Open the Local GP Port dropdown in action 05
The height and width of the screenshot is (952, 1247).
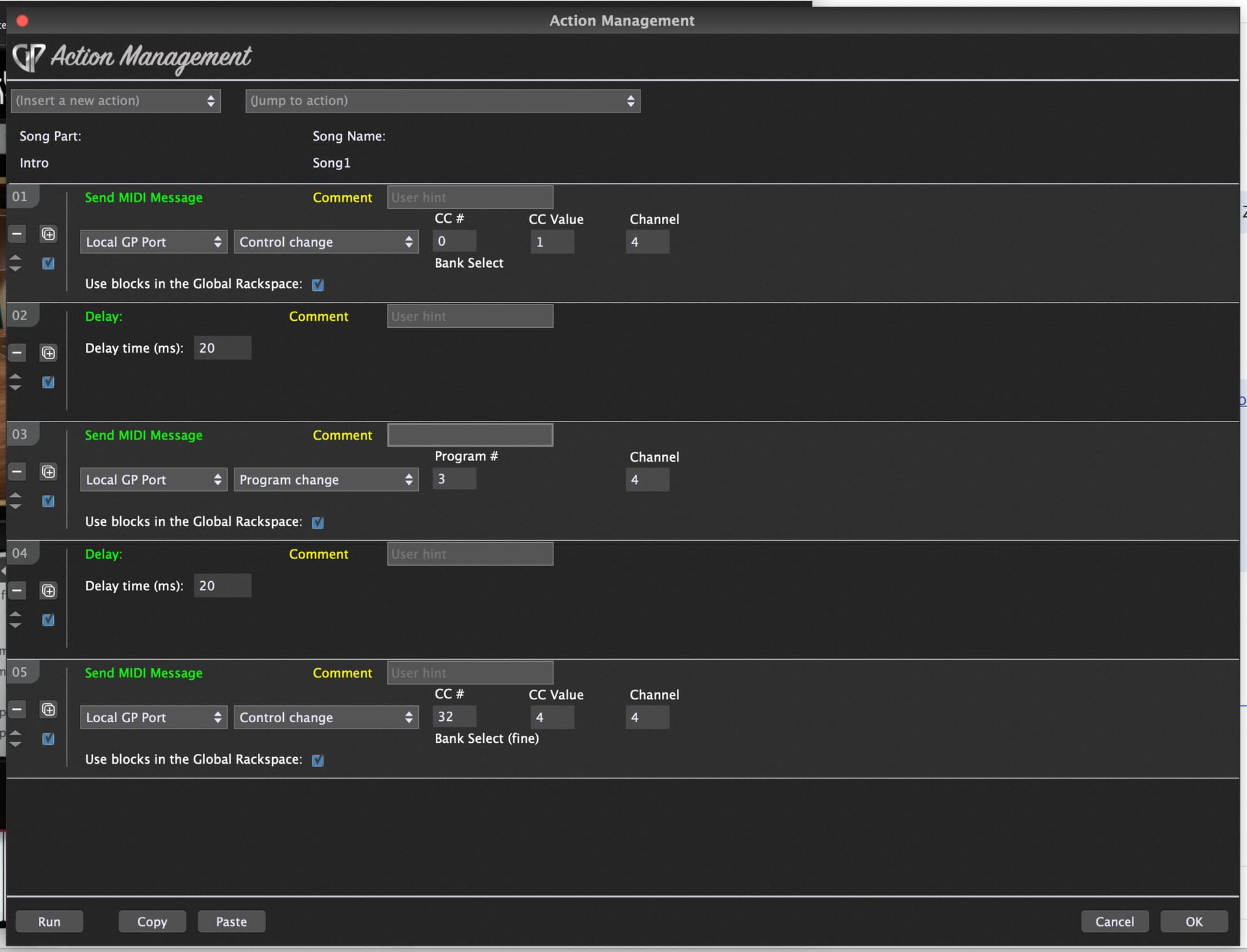(x=153, y=718)
